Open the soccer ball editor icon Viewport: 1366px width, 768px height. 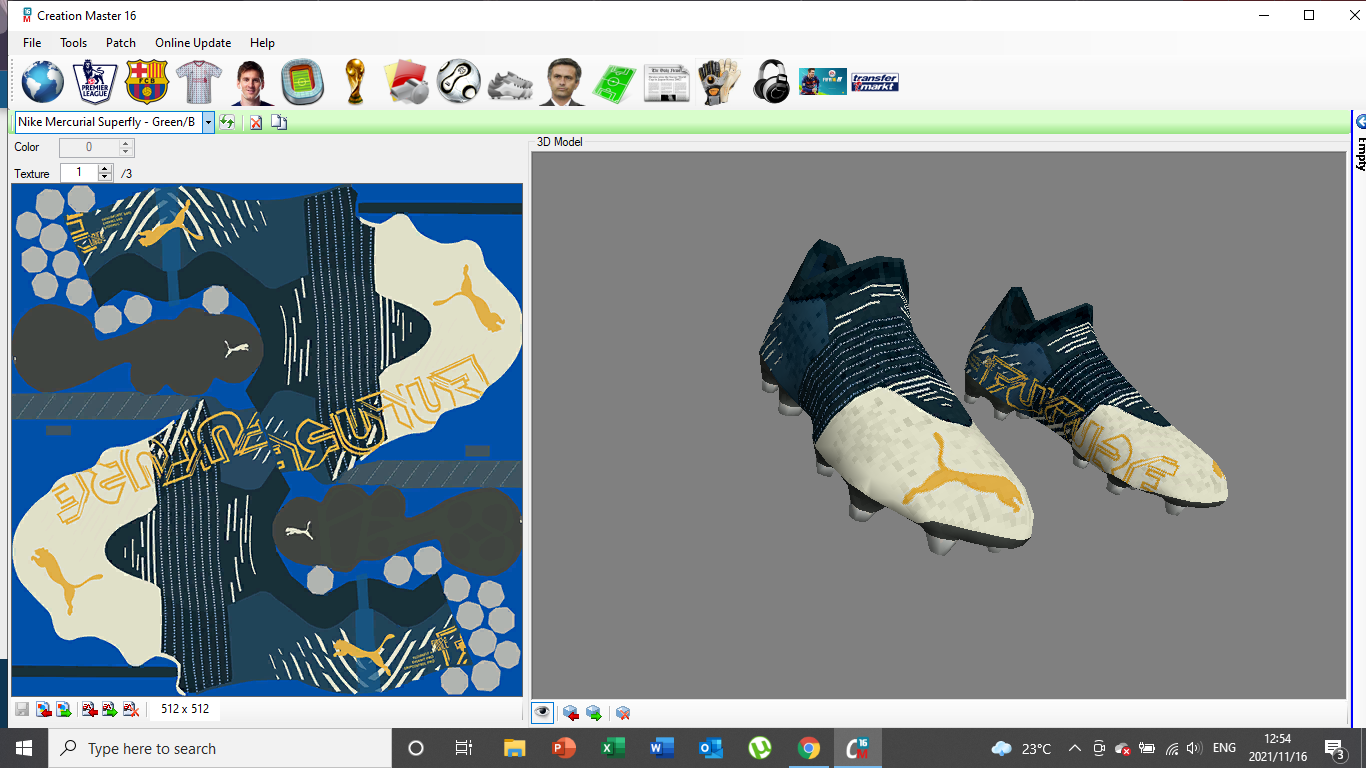pyautogui.click(x=459, y=82)
